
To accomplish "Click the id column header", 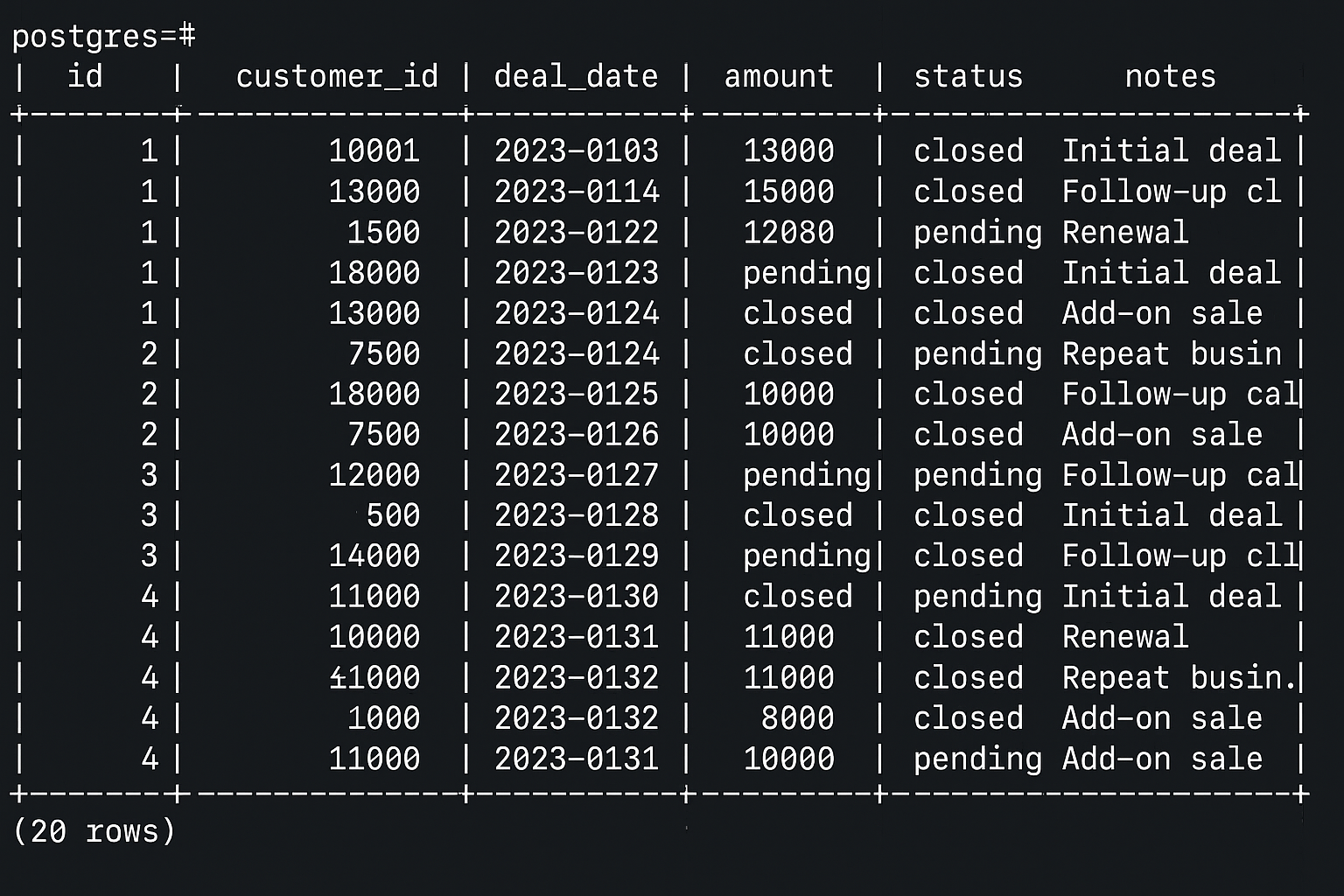I will [85, 77].
